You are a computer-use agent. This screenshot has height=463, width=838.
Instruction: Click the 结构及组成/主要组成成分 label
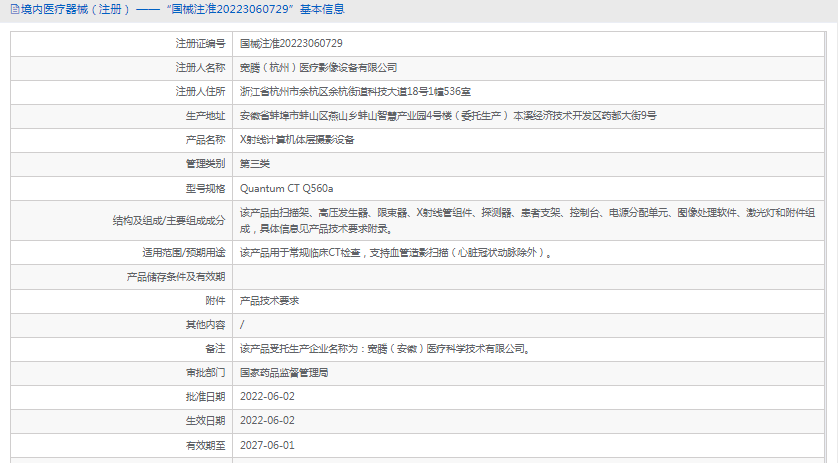point(169,221)
